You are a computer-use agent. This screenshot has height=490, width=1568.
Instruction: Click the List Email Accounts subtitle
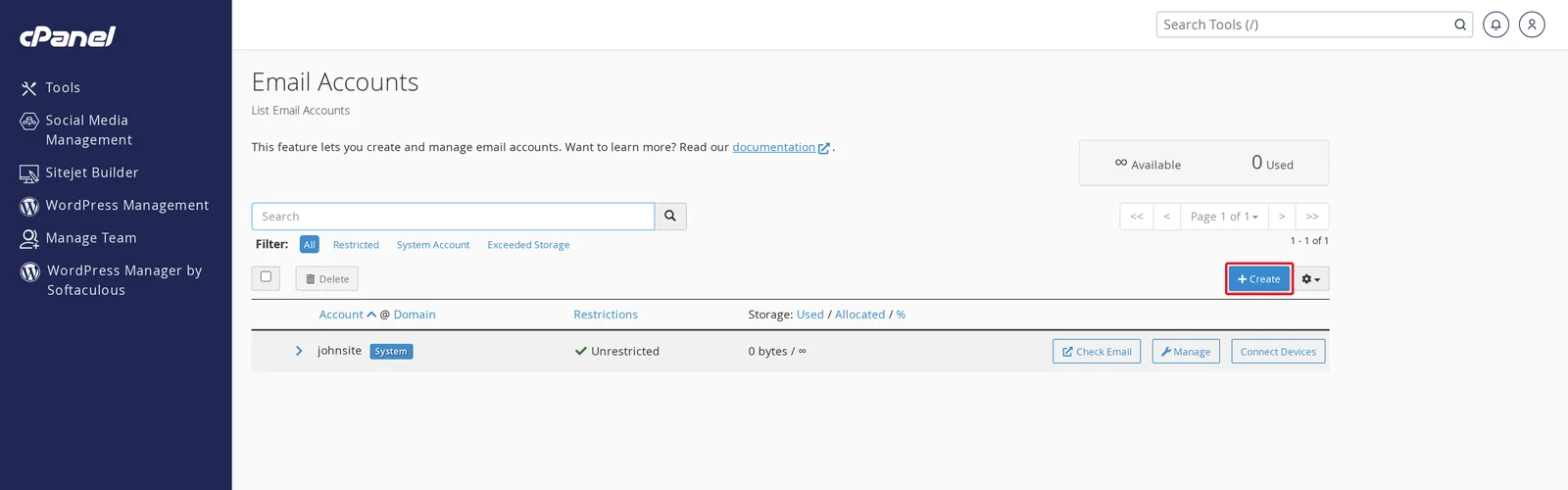click(301, 111)
